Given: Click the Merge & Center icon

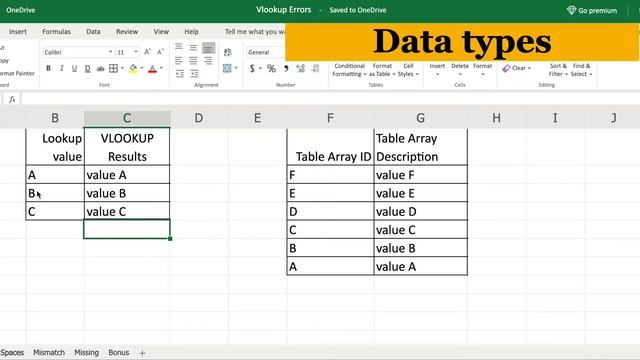Looking at the screenshot, I should coord(227,69).
